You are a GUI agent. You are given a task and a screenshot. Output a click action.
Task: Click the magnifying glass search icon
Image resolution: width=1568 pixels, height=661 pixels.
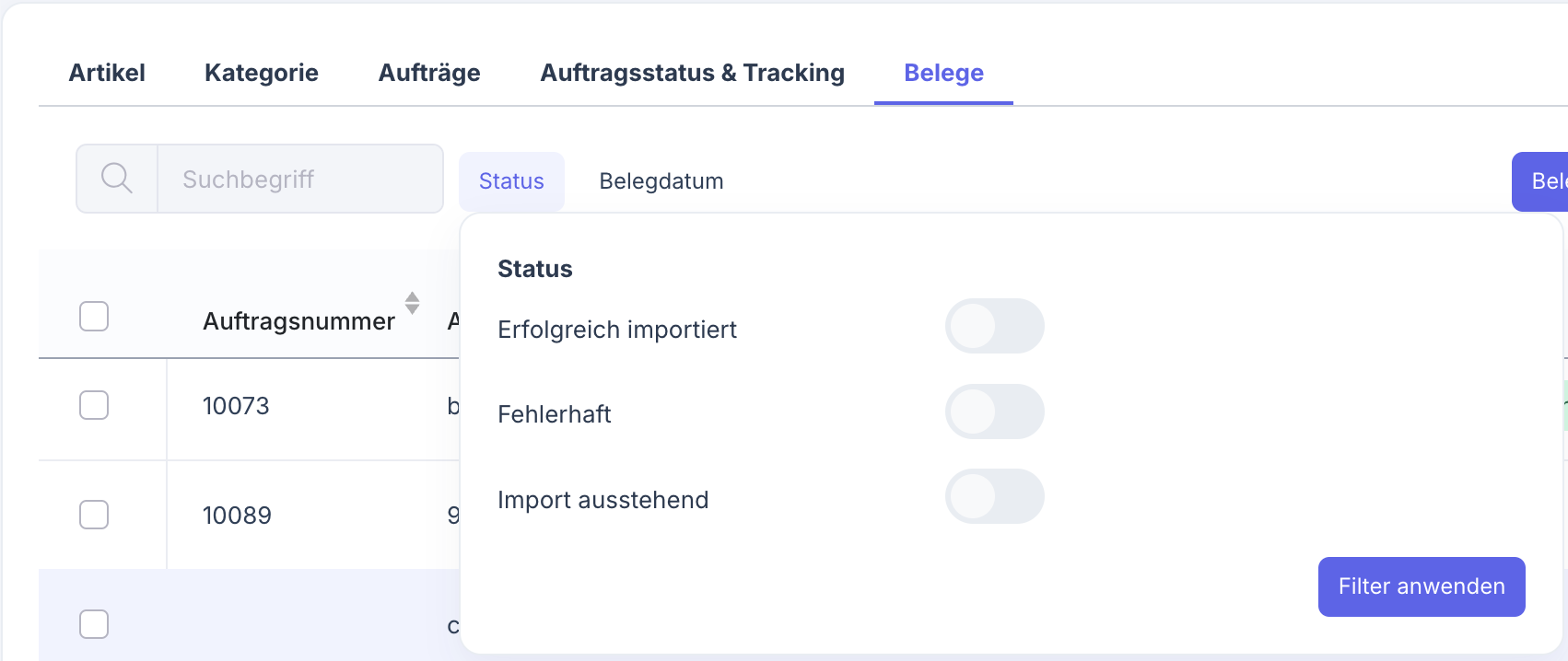pyautogui.click(x=116, y=178)
